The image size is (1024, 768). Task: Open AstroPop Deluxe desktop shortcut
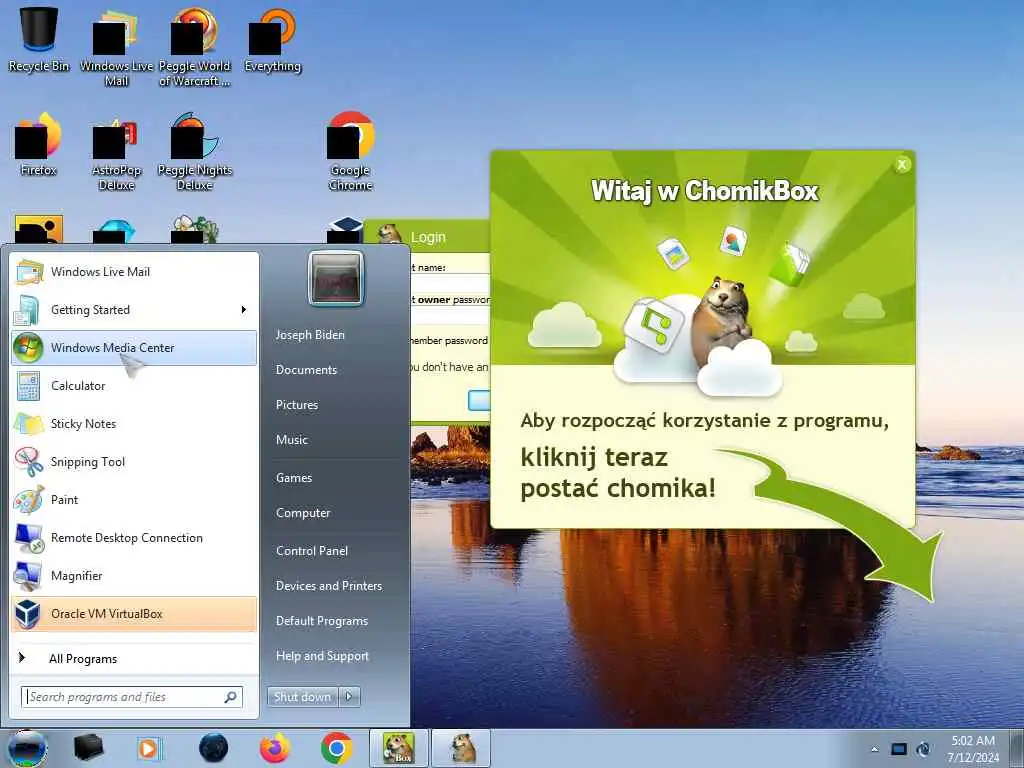click(x=116, y=152)
